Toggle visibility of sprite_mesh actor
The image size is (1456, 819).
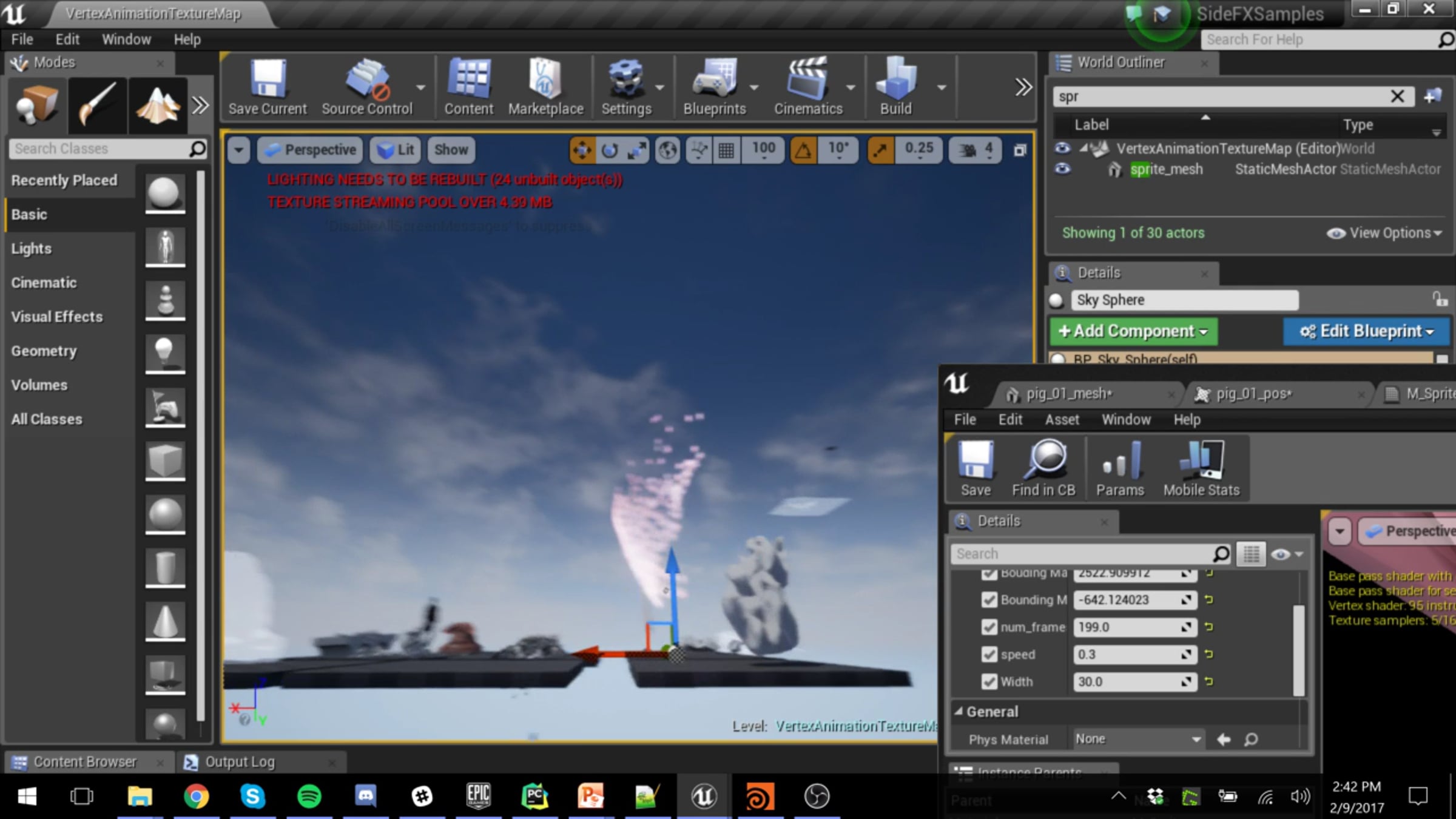1062,169
